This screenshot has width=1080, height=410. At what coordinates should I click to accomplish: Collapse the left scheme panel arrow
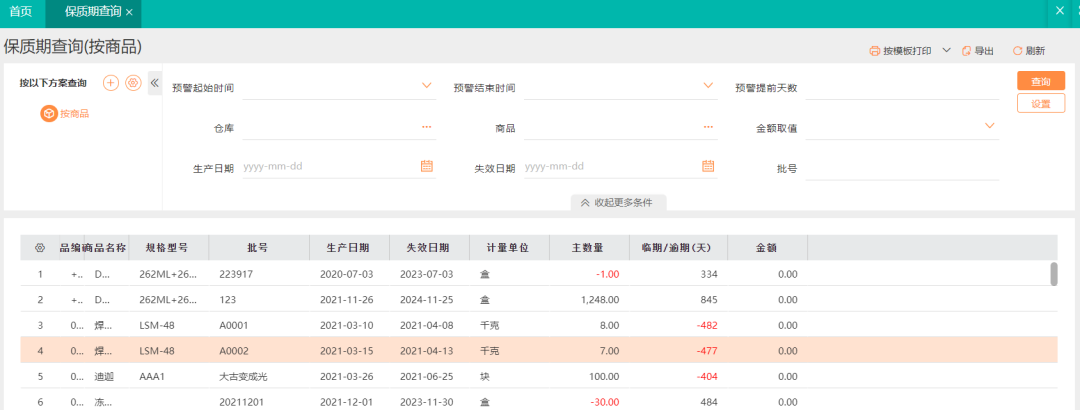155,83
